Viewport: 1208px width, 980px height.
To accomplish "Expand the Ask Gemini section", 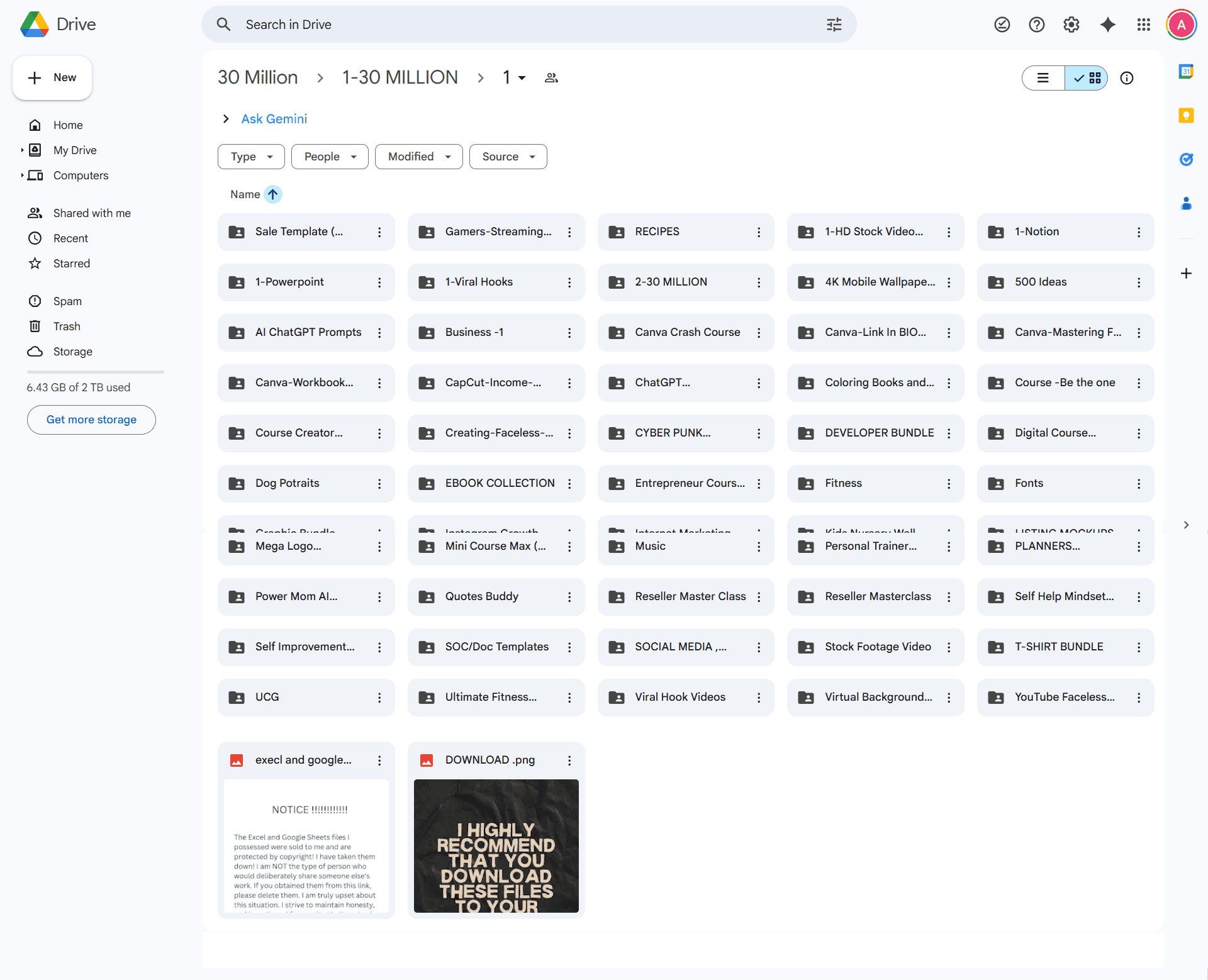I will (x=226, y=119).
